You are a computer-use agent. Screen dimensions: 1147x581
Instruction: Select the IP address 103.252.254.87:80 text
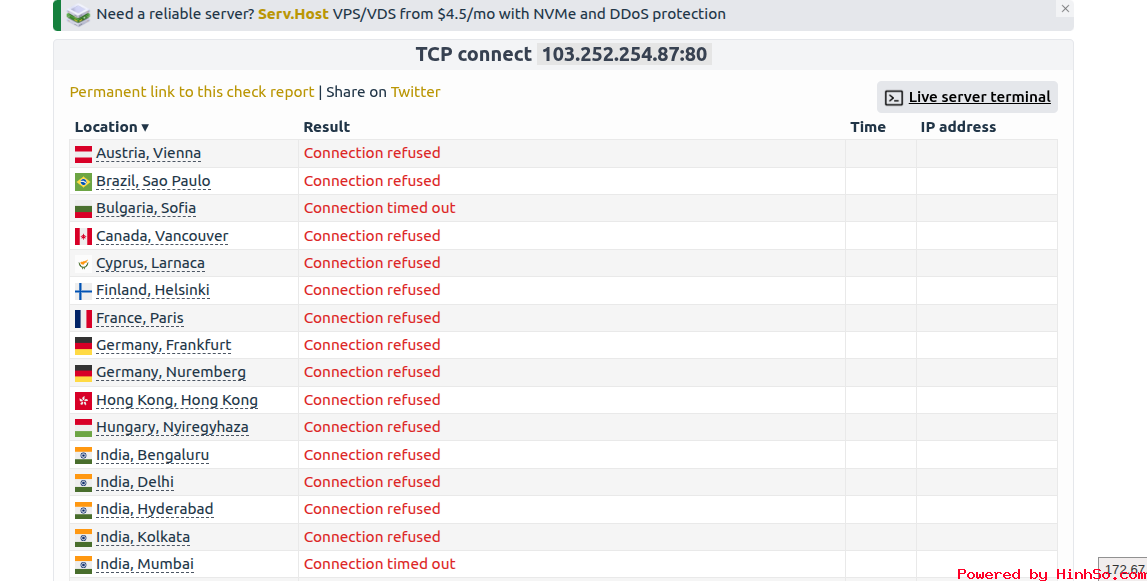[x=624, y=54]
